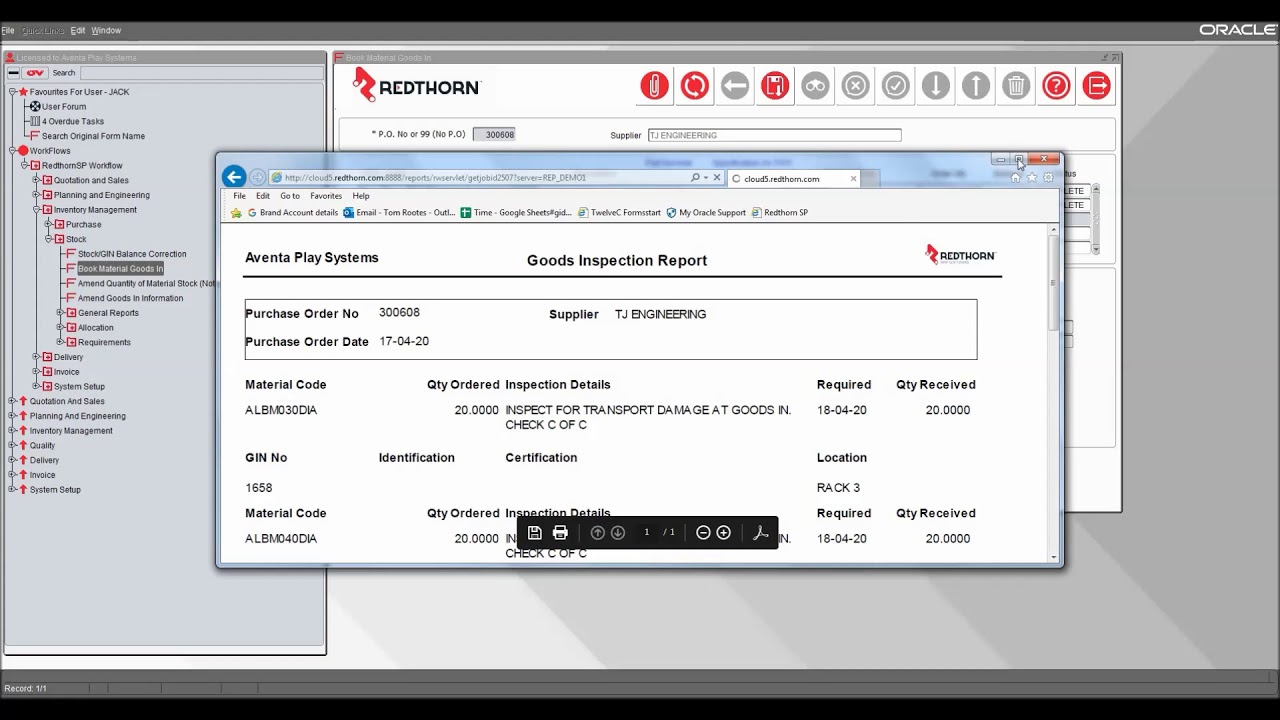Open the browser home icon
This screenshot has width=1280, height=720.
point(1016,178)
